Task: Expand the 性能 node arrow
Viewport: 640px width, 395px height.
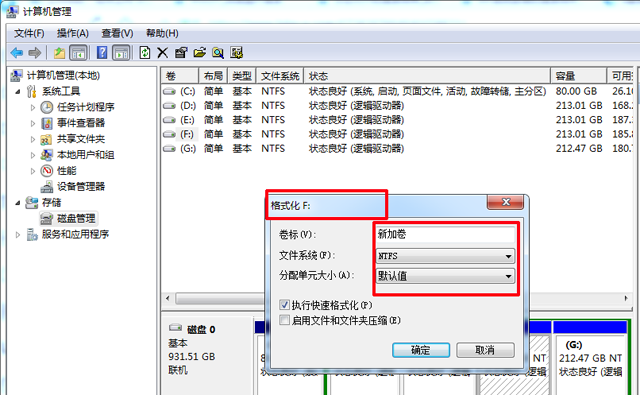Action: click(x=33, y=171)
